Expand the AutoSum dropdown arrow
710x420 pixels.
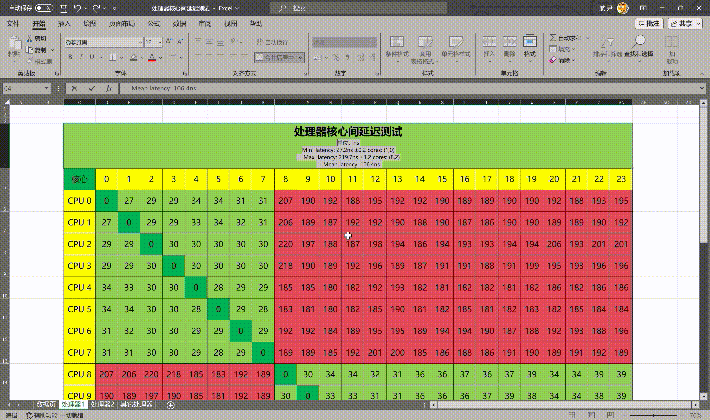(x=588, y=38)
